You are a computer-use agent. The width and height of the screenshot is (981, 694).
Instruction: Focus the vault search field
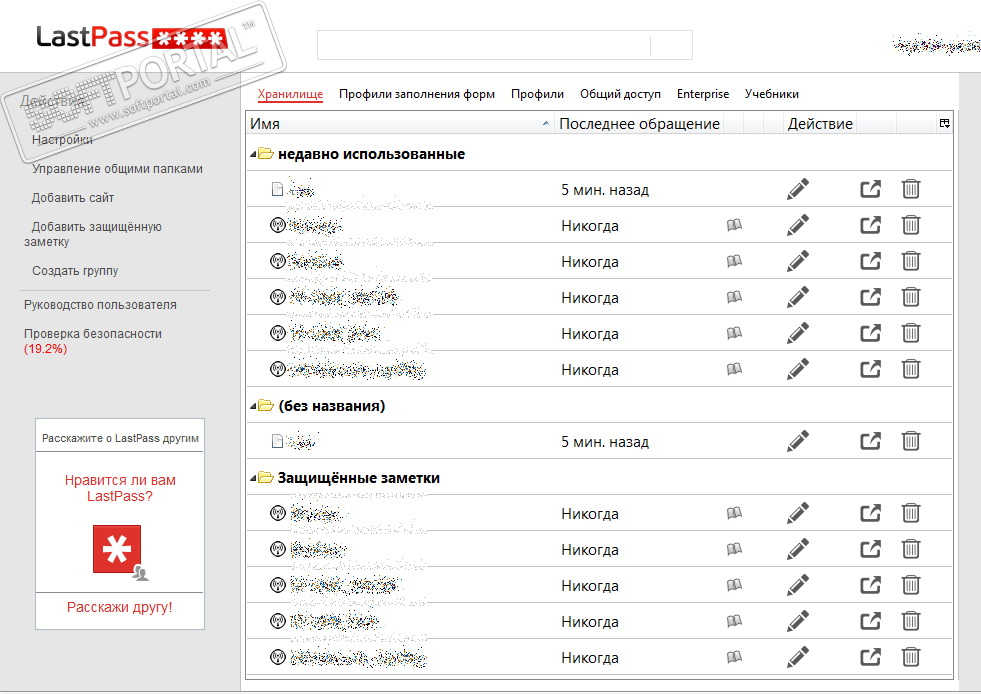point(504,45)
